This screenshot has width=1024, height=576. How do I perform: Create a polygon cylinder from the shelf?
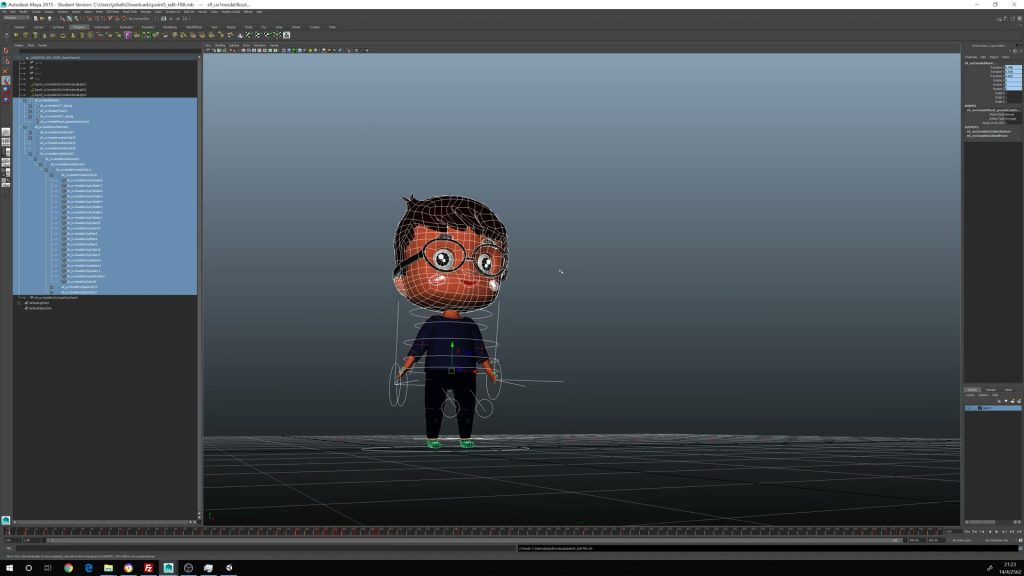tap(35, 35)
